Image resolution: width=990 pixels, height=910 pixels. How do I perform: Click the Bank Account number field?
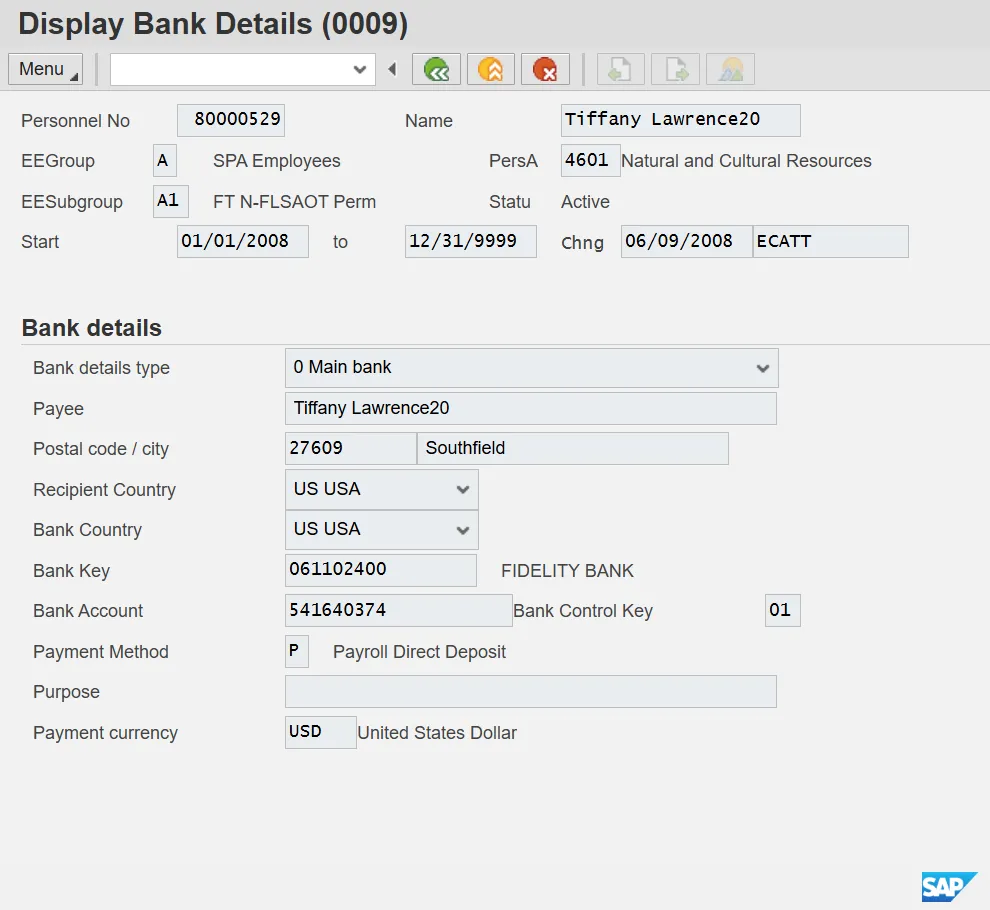pyautogui.click(x=398, y=610)
